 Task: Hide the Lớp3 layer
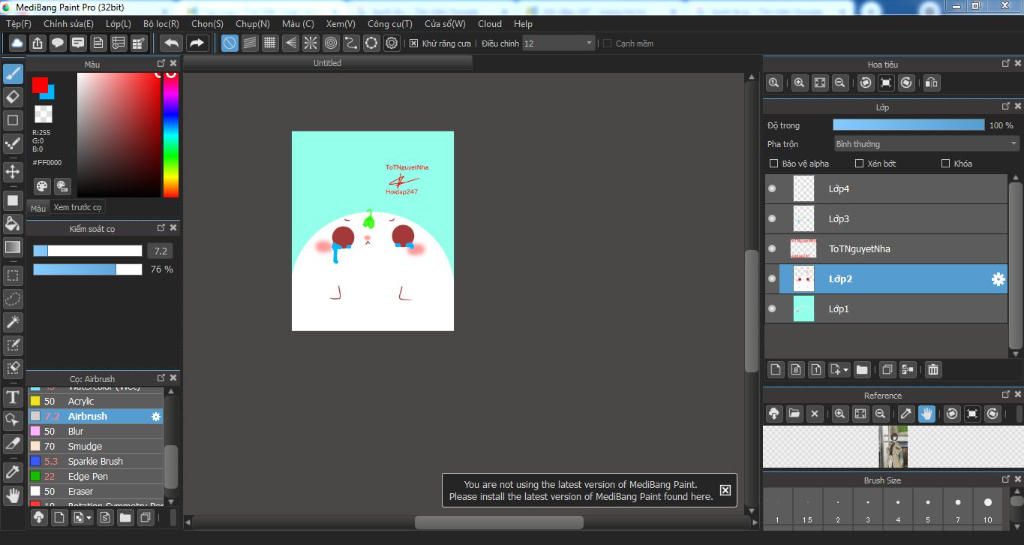click(x=773, y=219)
